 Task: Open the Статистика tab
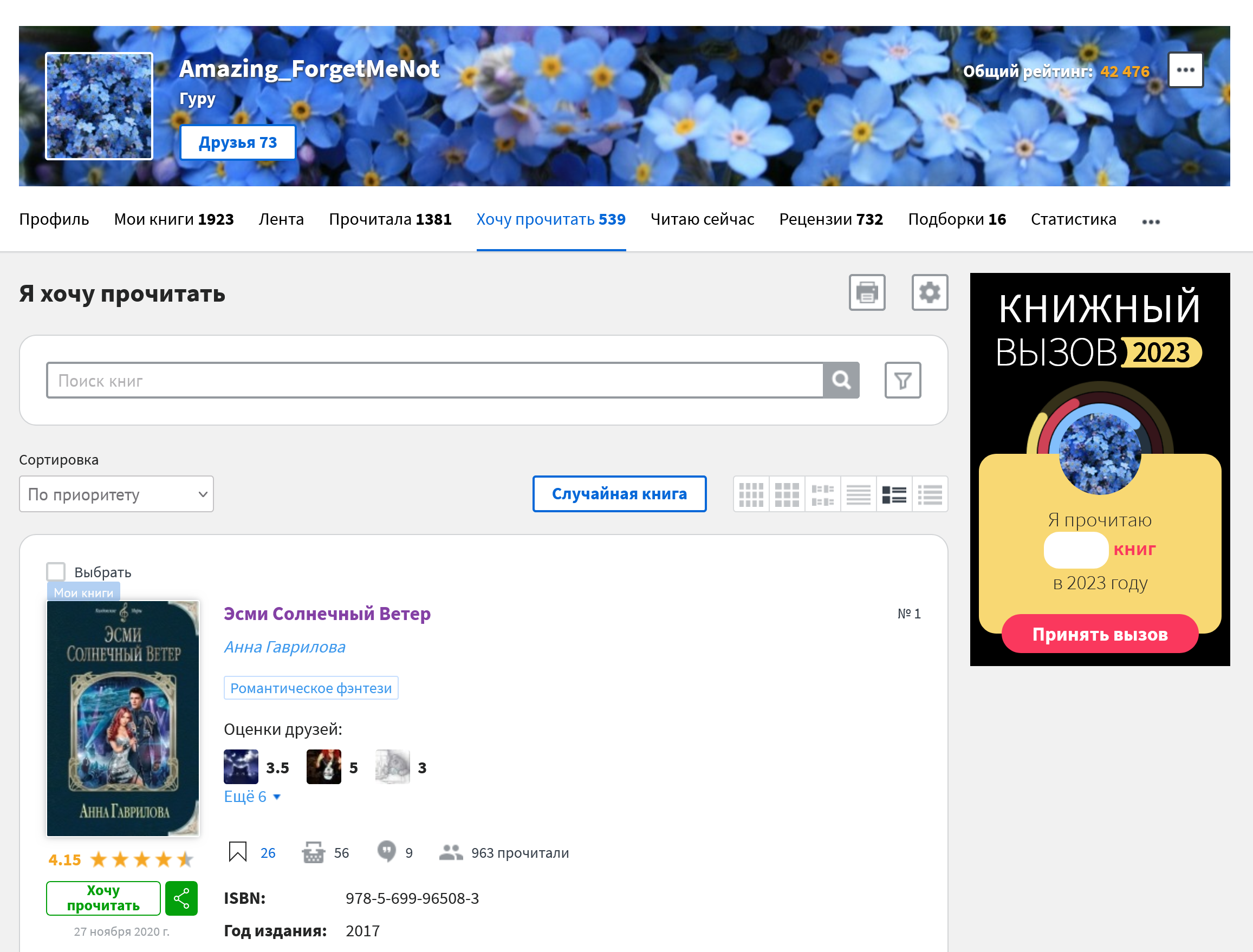(1073, 219)
